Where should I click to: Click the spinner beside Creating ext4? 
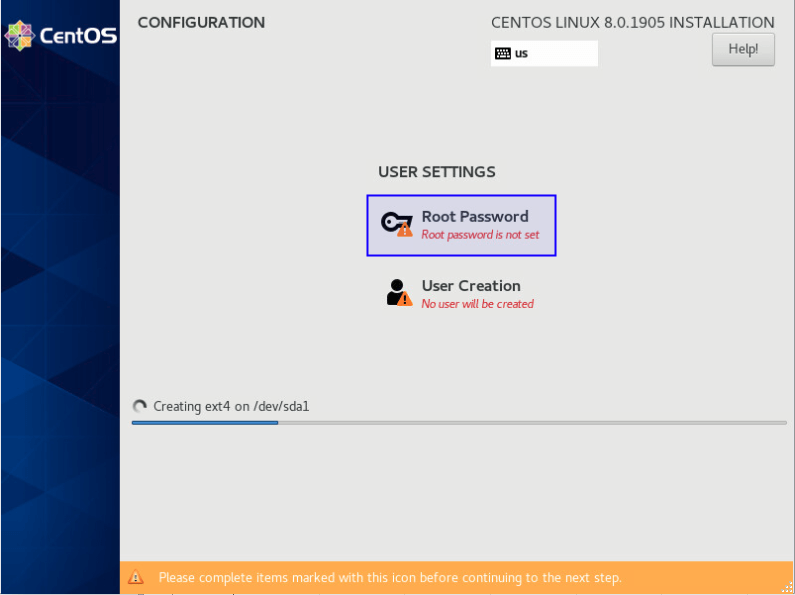tap(140, 407)
